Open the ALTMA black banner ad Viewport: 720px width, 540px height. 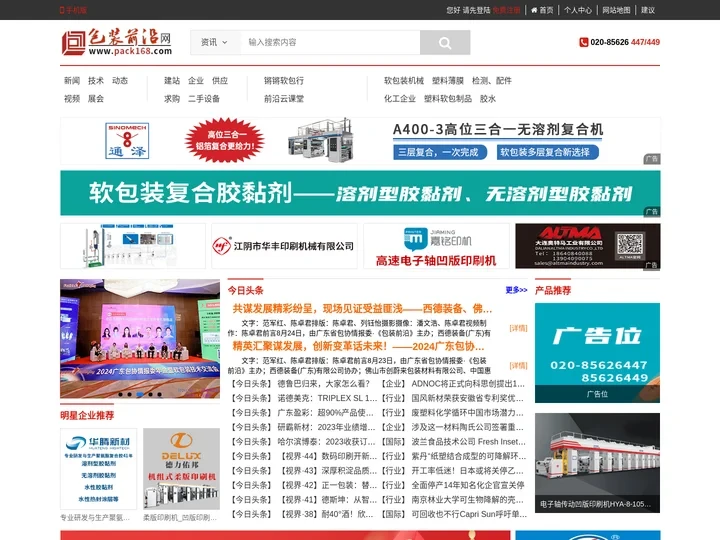[588, 246]
